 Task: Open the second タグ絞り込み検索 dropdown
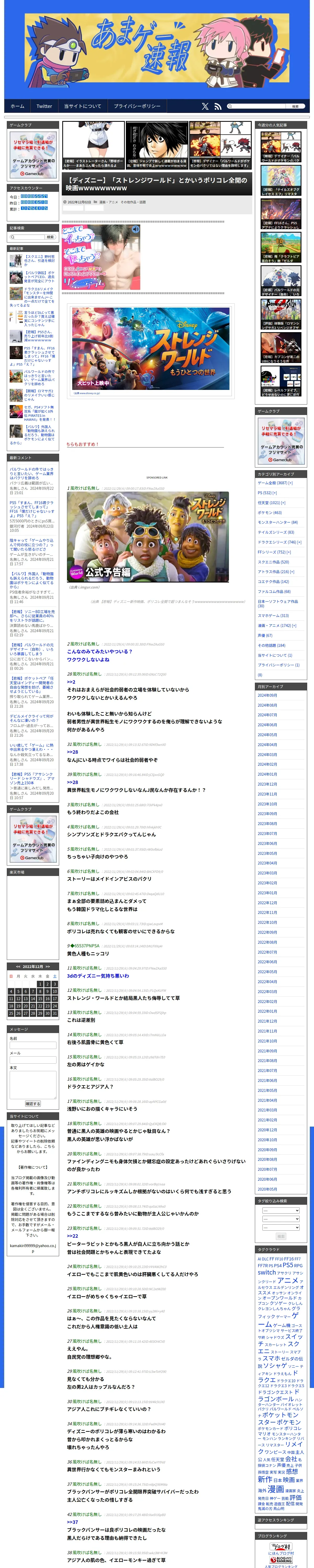pyautogui.click(x=281, y=1219)
